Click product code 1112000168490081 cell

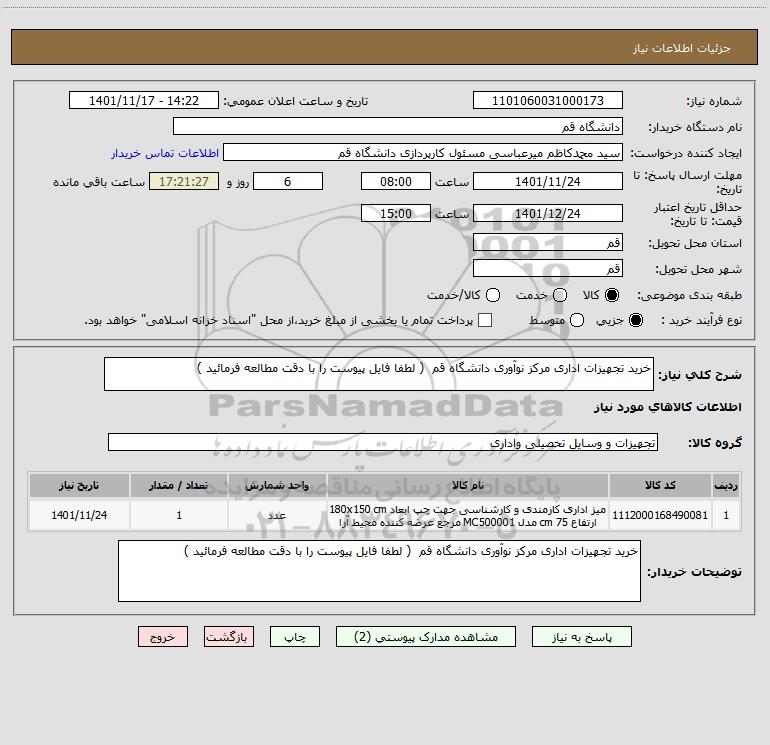pos(660,515)
